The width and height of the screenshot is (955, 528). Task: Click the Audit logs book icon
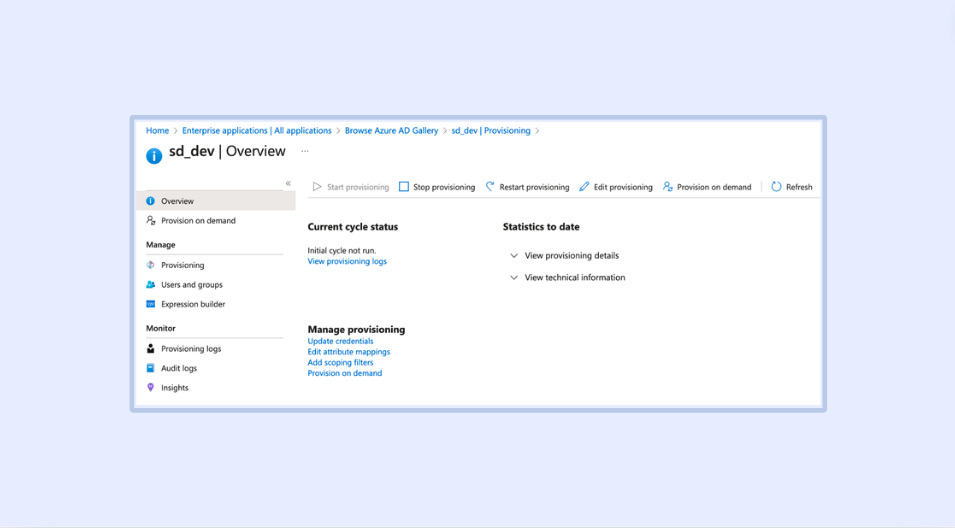click(x=150, y=368)
